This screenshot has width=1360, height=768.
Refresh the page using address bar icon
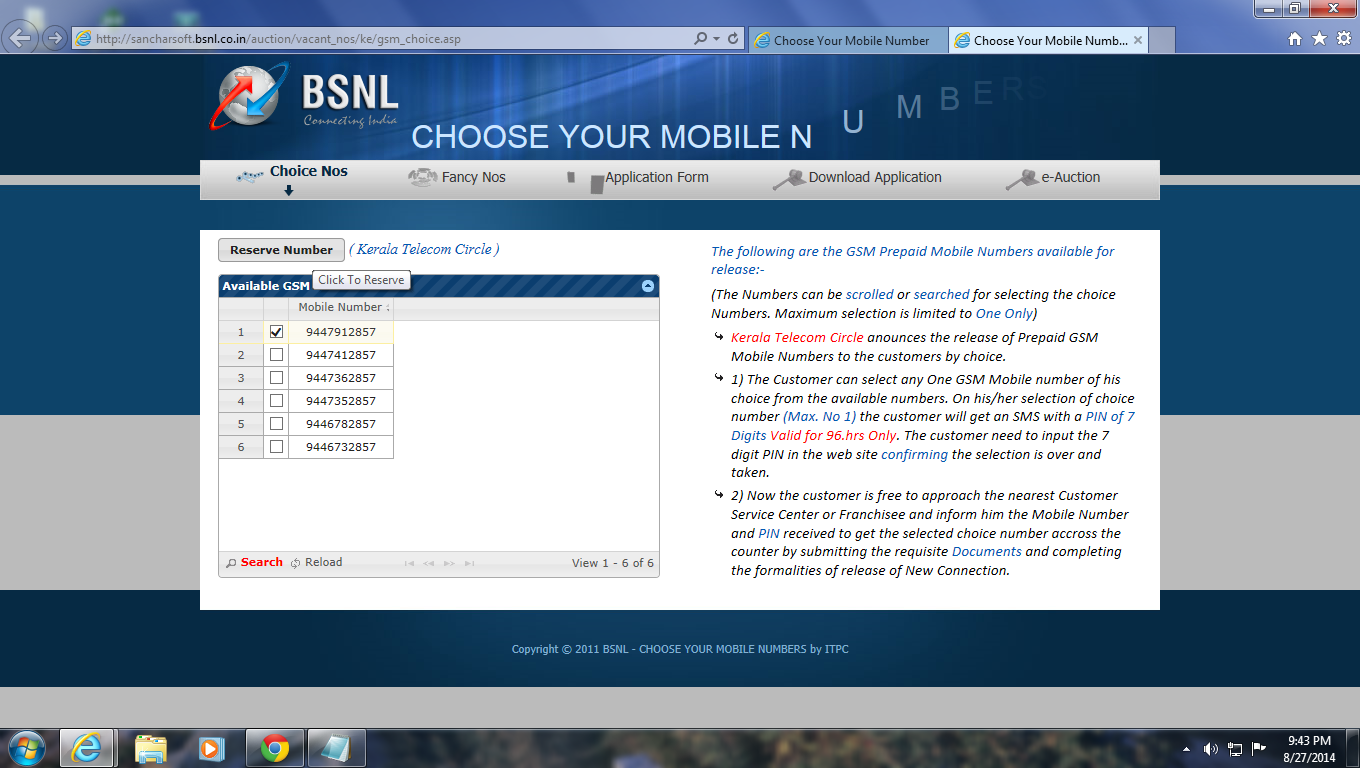pyautogui.click(x=733, y=39)
